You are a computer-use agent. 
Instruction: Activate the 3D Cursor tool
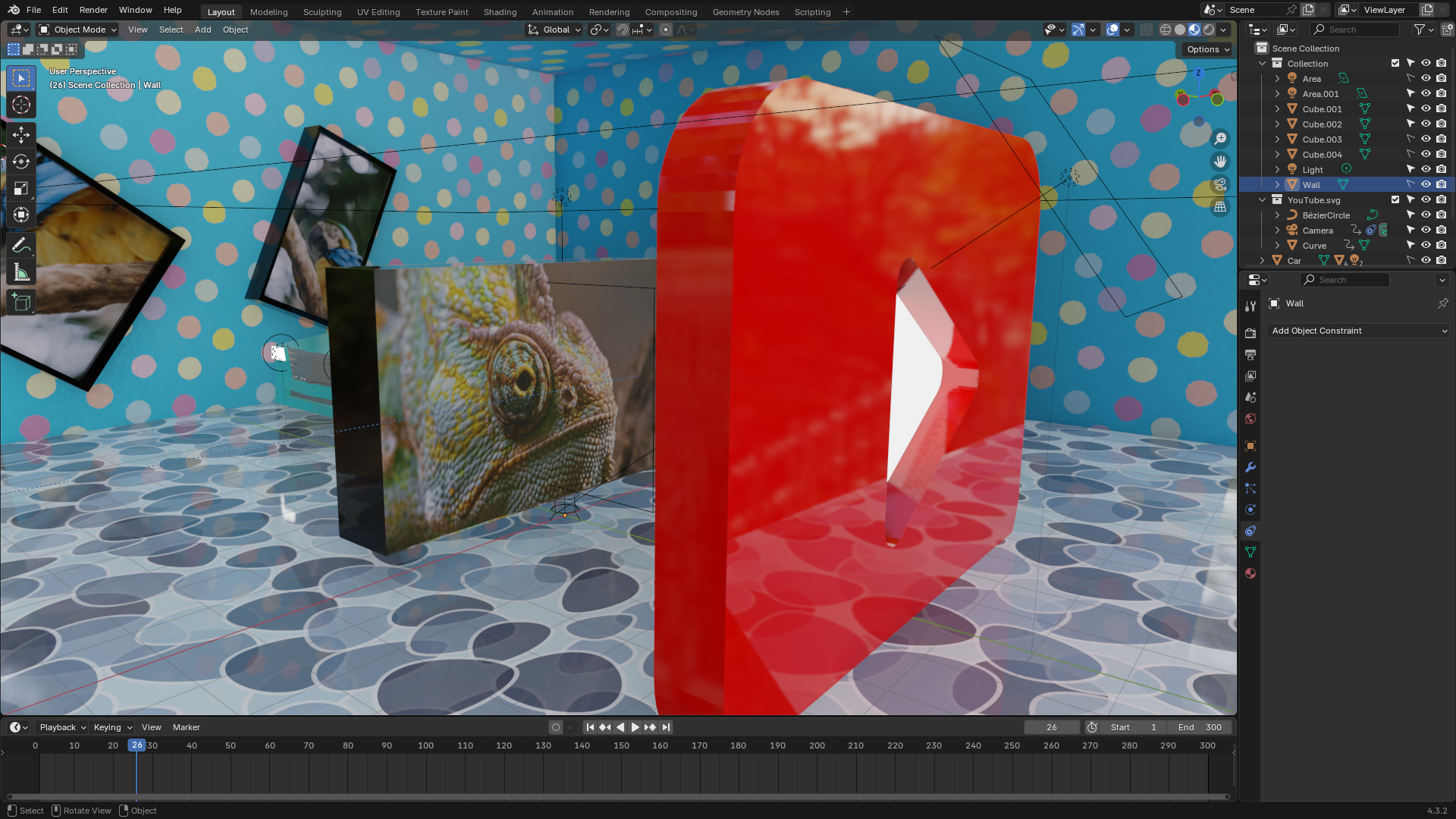pos(21,105)
